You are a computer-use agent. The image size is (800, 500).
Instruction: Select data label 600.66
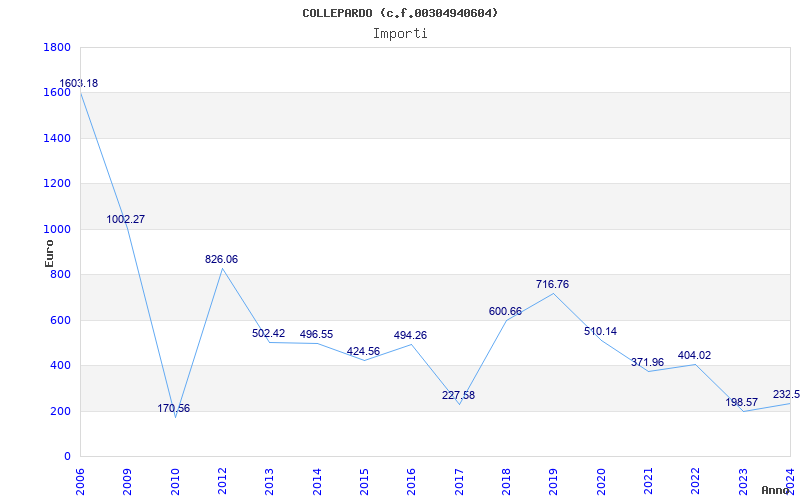click(x=505, y=311)
